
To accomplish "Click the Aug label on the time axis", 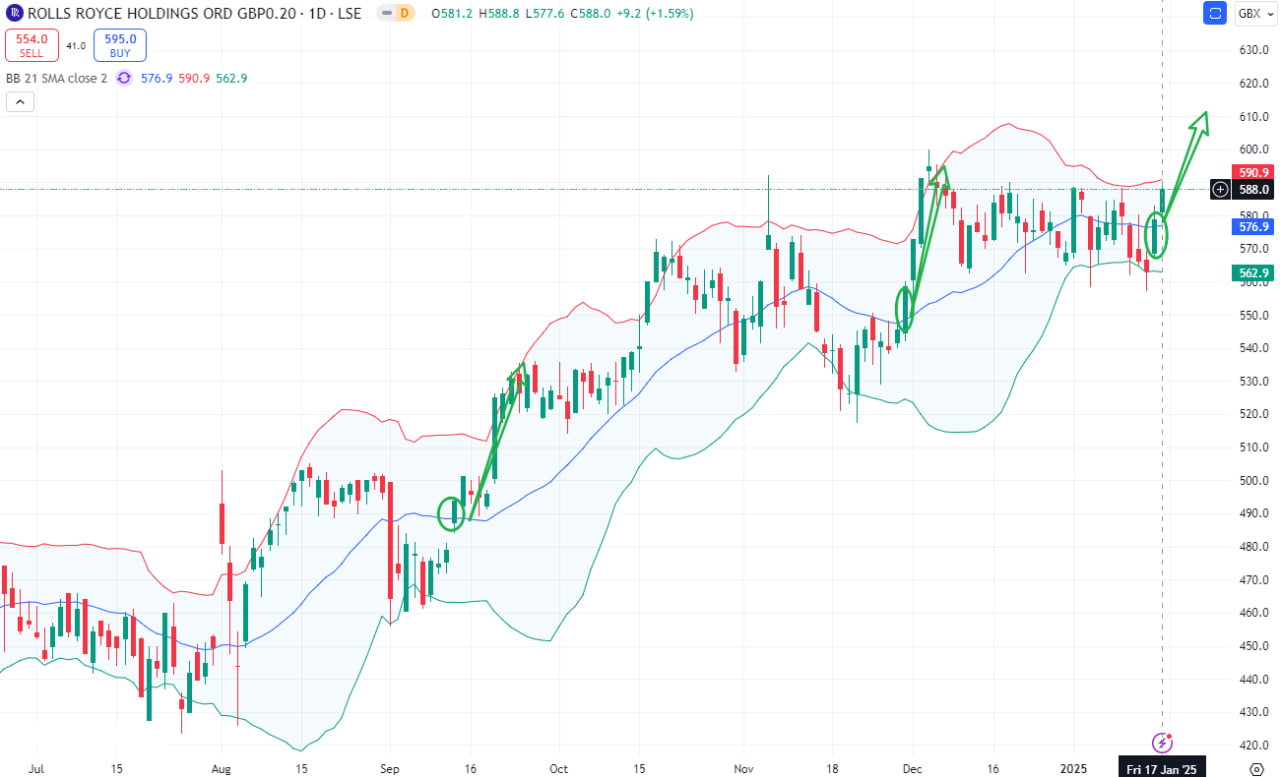I will click(222, 767).
